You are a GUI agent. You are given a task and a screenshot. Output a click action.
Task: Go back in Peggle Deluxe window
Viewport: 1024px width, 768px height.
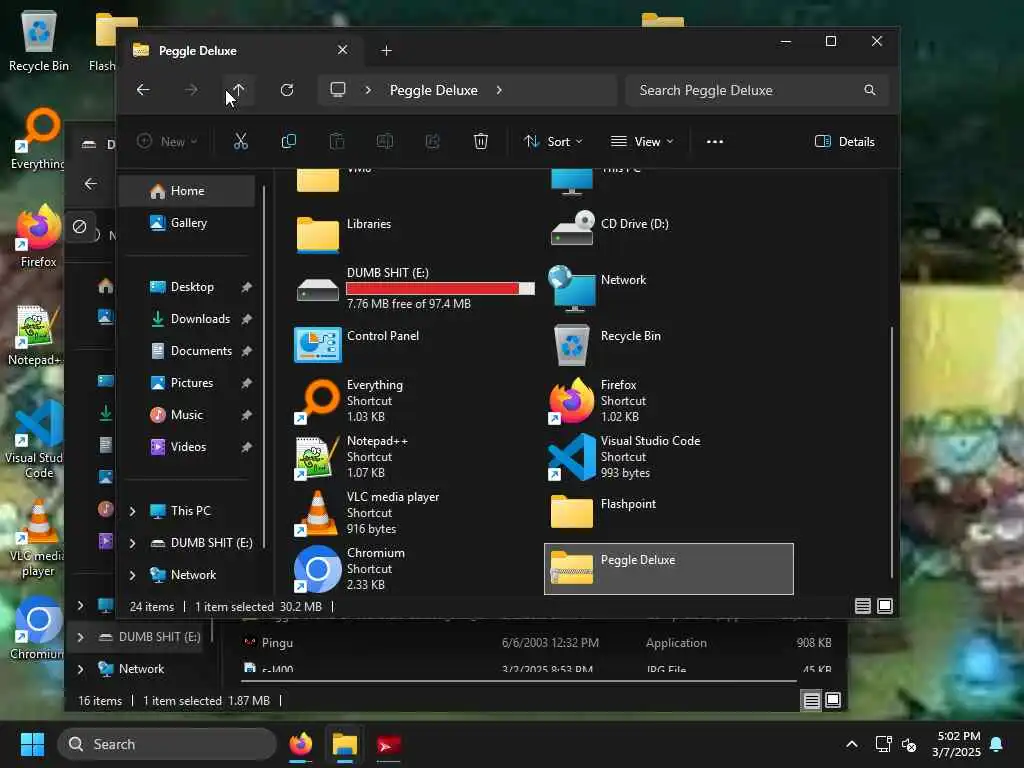click(x=143, y=90)
